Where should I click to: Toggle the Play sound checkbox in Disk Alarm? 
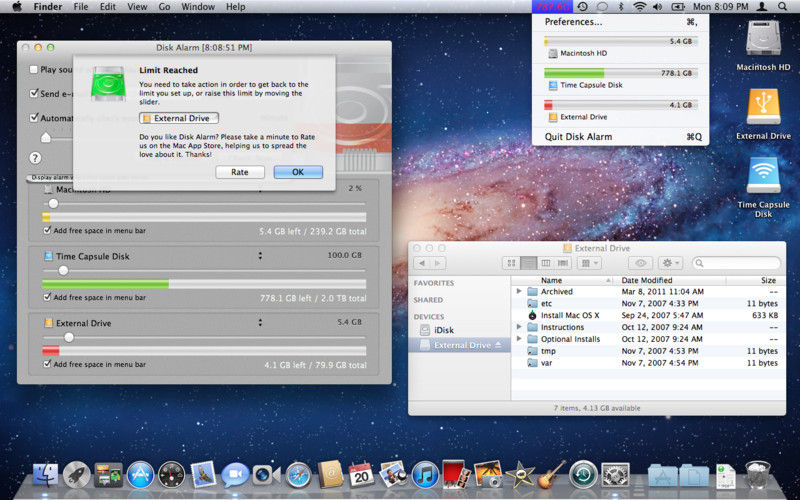coord(34,69)
